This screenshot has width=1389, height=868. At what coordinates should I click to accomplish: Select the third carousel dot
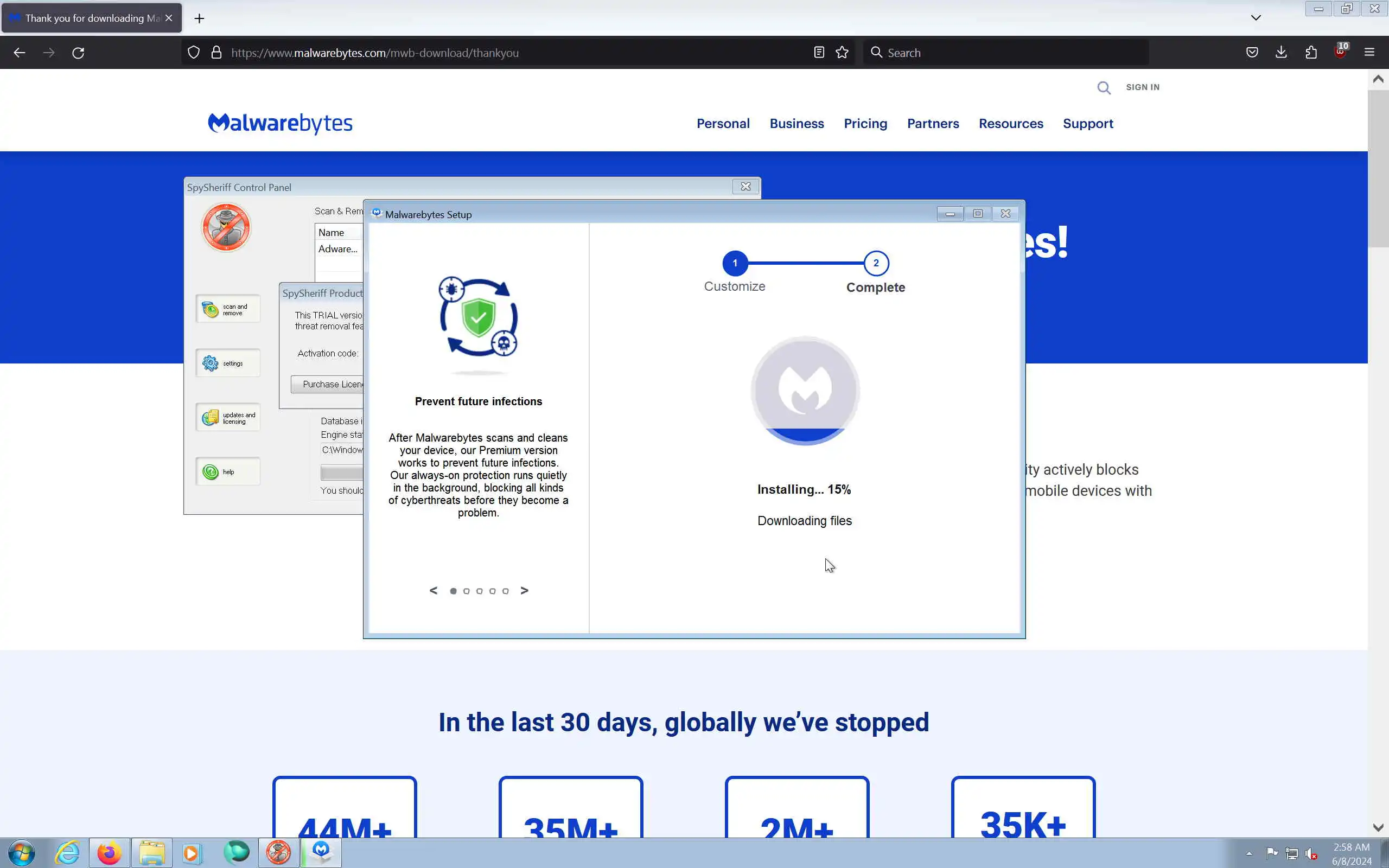(x=479, y=591)
